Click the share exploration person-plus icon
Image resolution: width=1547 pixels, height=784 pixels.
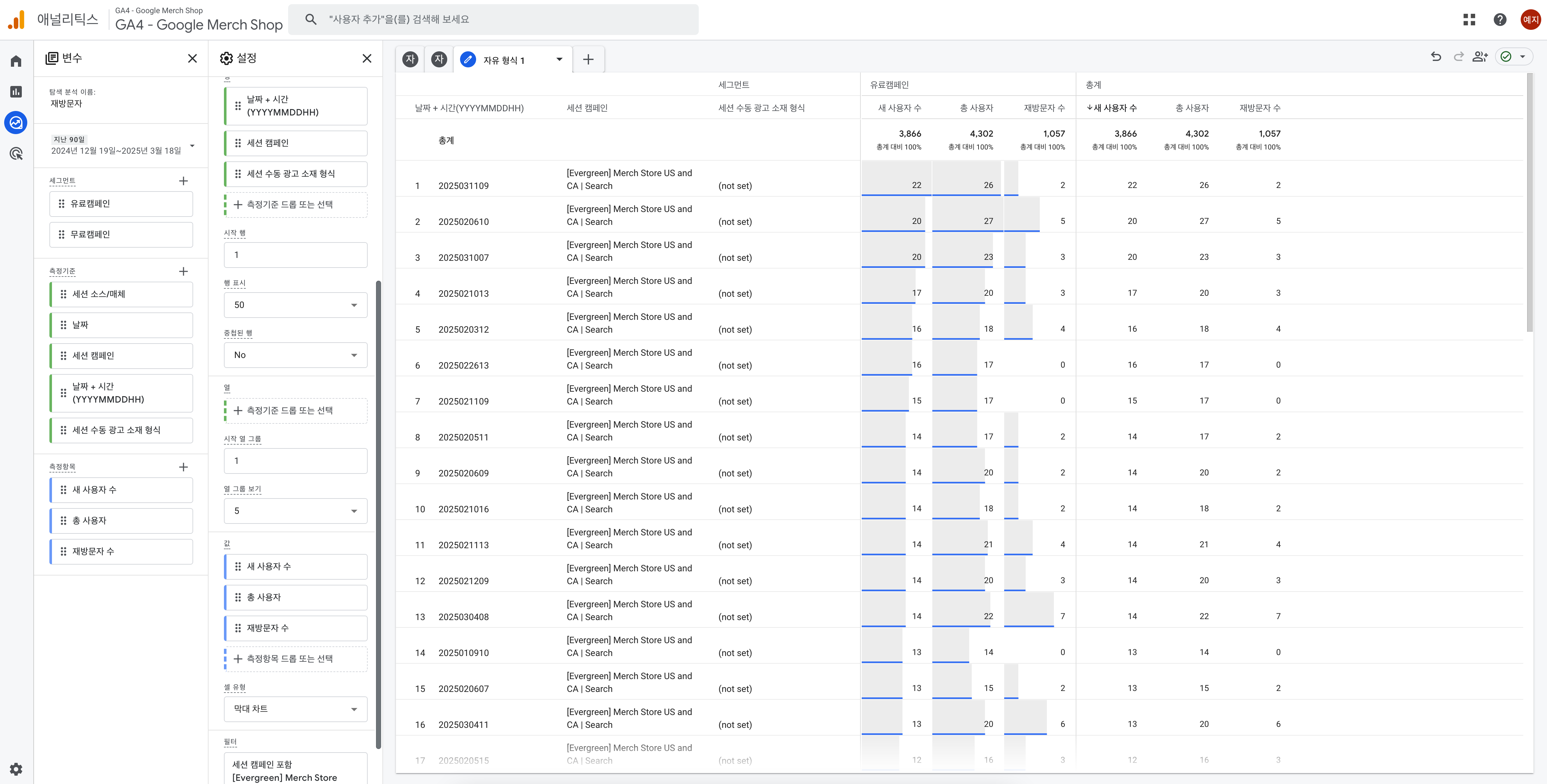pos(1480,56)
